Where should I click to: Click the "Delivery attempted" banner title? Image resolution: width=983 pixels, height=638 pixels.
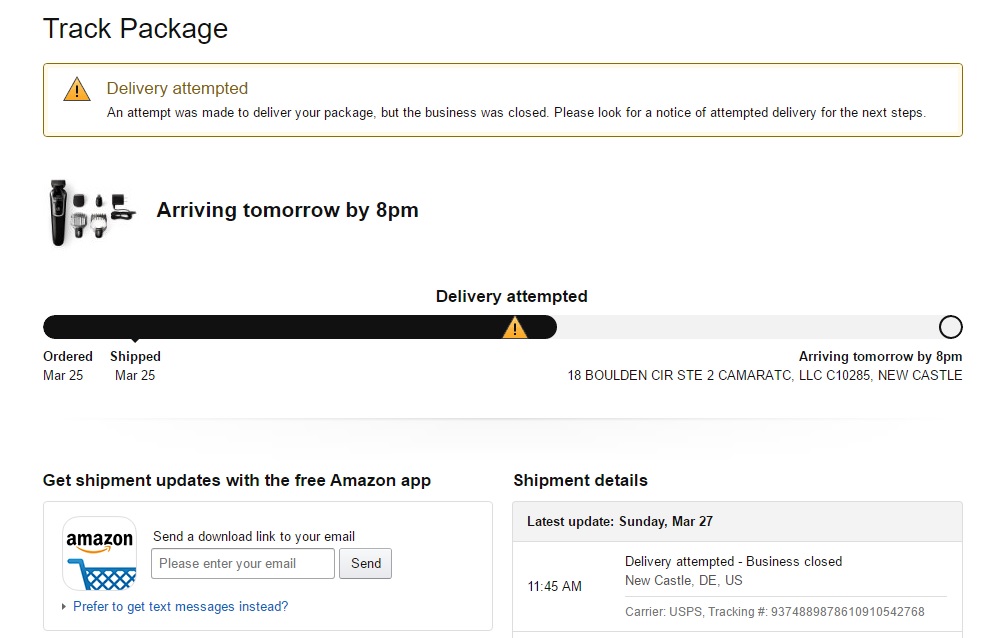coord(177,88)
